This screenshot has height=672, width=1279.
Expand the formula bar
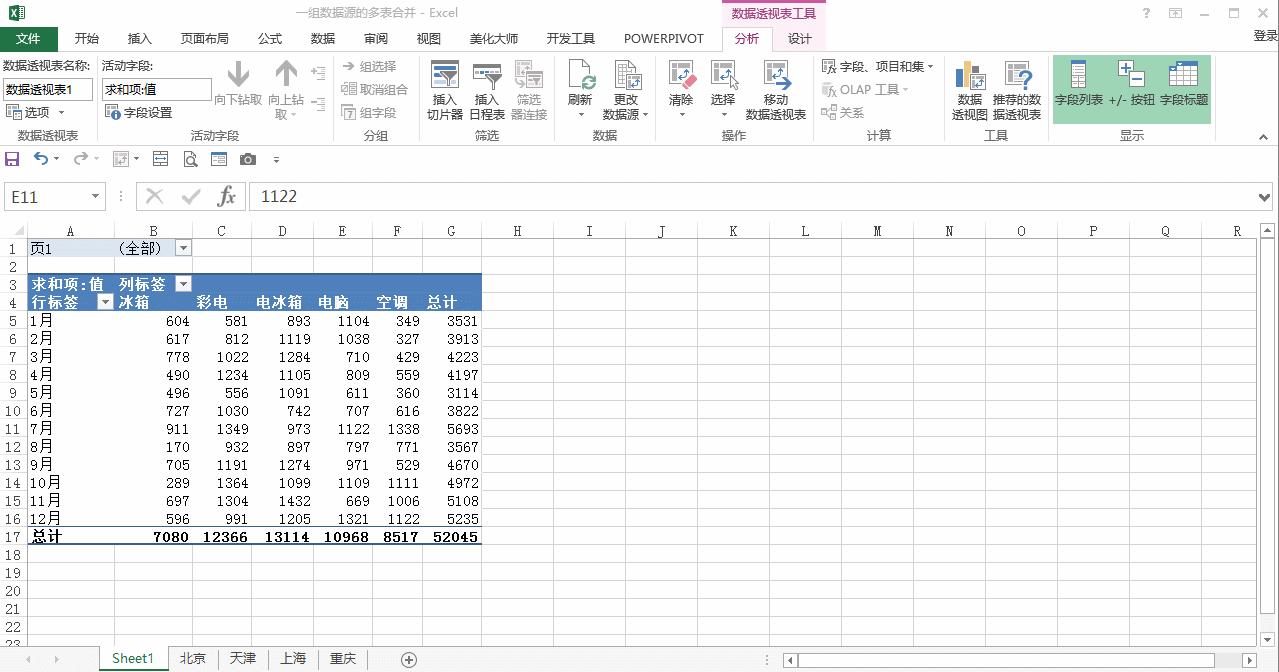[x=1264, y=197]
